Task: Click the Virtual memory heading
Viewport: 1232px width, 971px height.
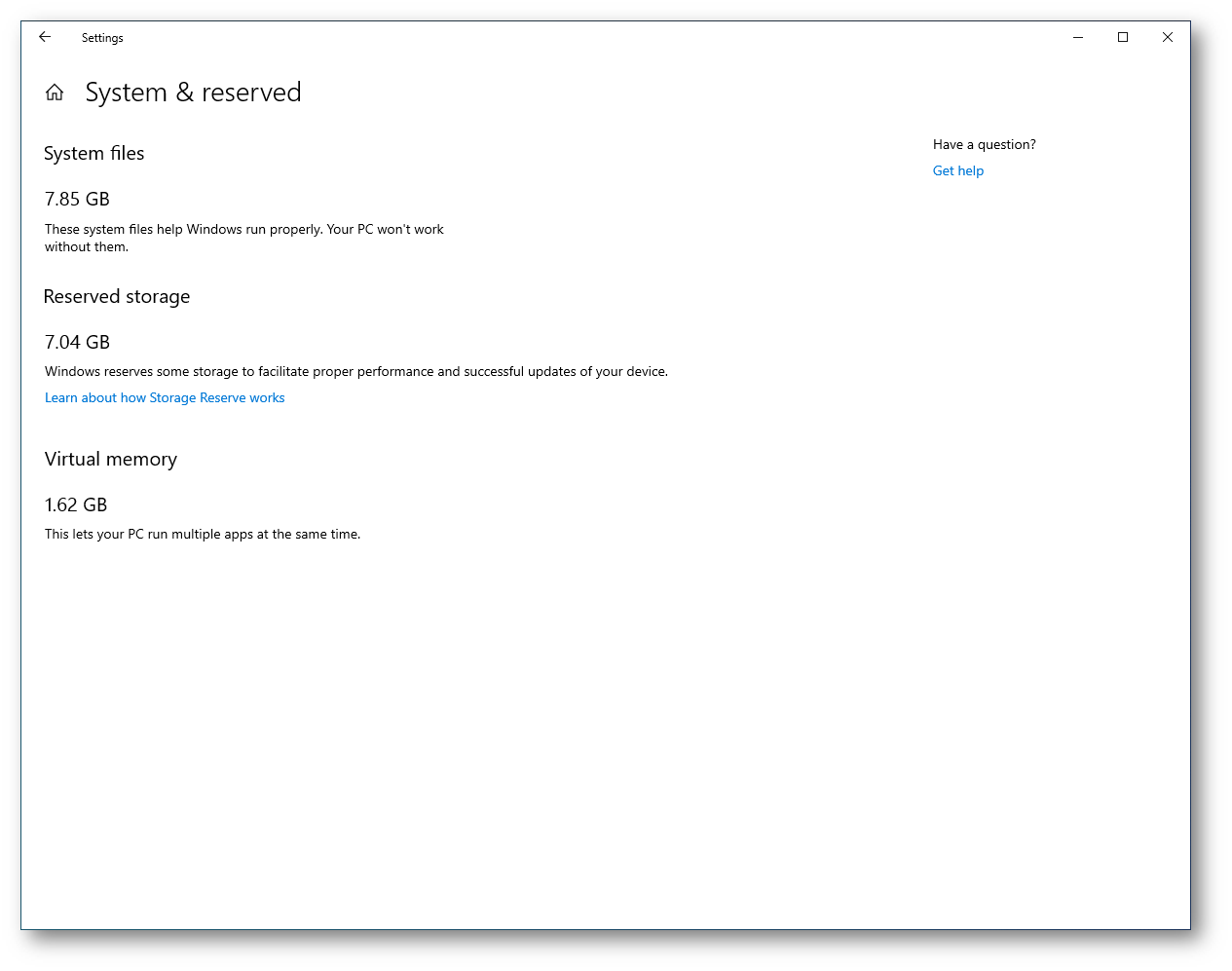Action: (x=111, y=459)
